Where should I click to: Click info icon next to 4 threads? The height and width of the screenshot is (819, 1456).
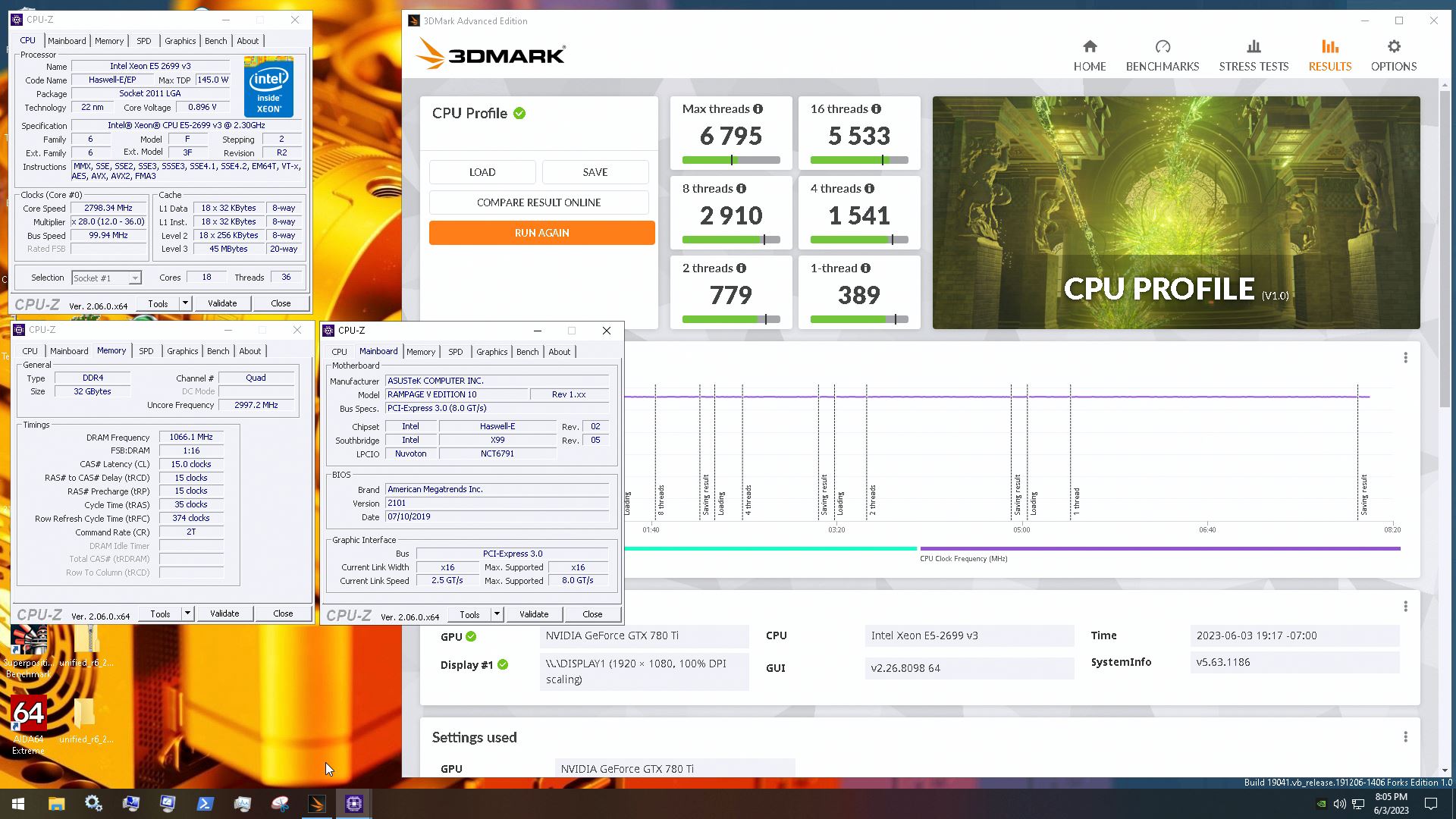point(869,189)
